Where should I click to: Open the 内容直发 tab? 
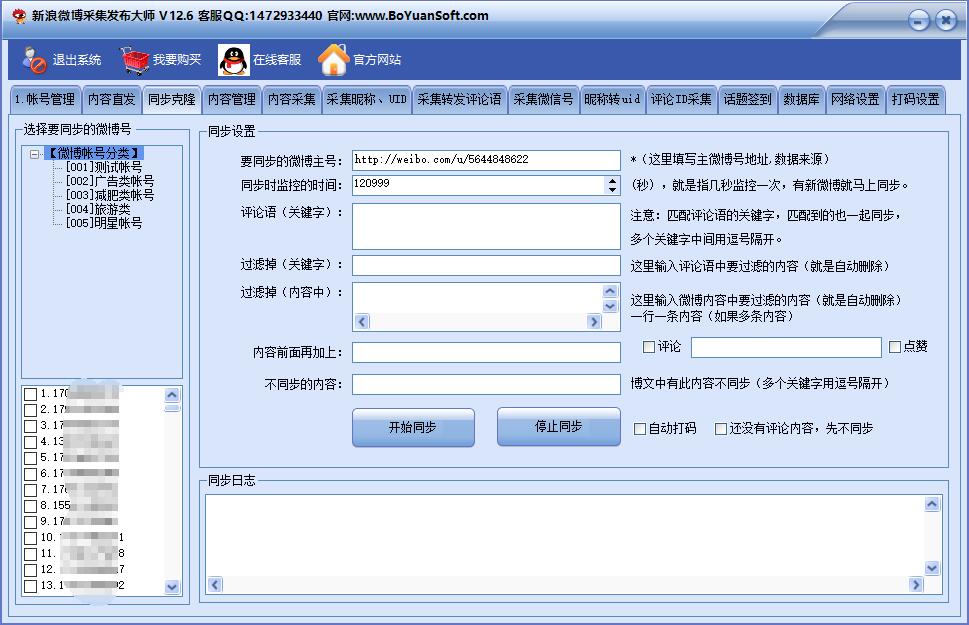tap(111, 100)
